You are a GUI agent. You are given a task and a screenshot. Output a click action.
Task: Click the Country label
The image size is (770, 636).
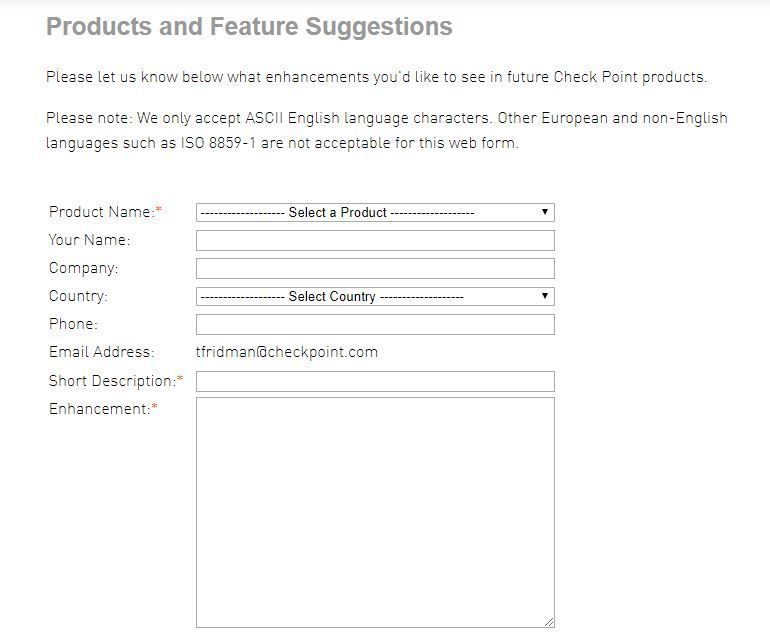point(78,296)
